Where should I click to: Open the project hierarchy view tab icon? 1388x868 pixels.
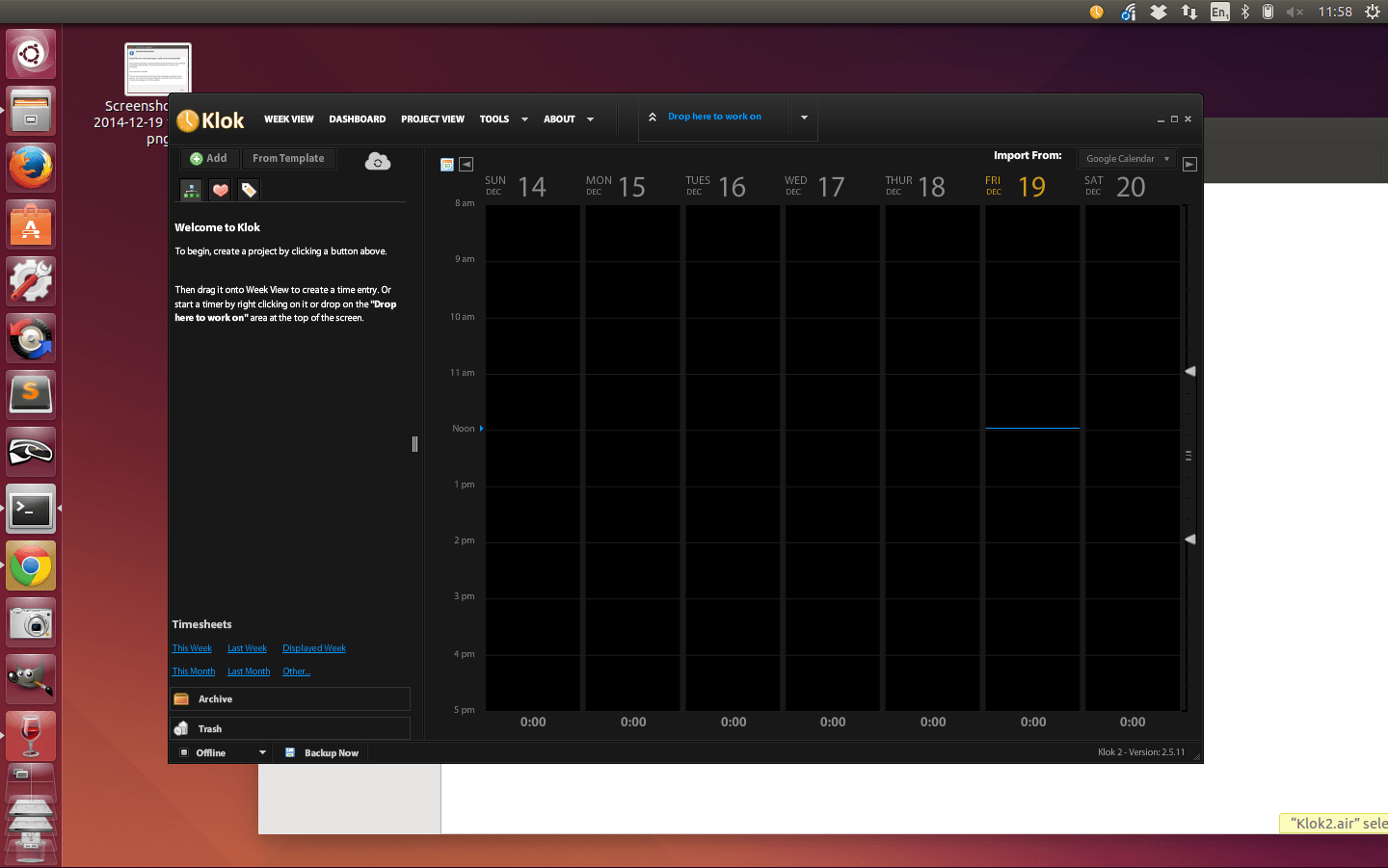pos(192,190)
